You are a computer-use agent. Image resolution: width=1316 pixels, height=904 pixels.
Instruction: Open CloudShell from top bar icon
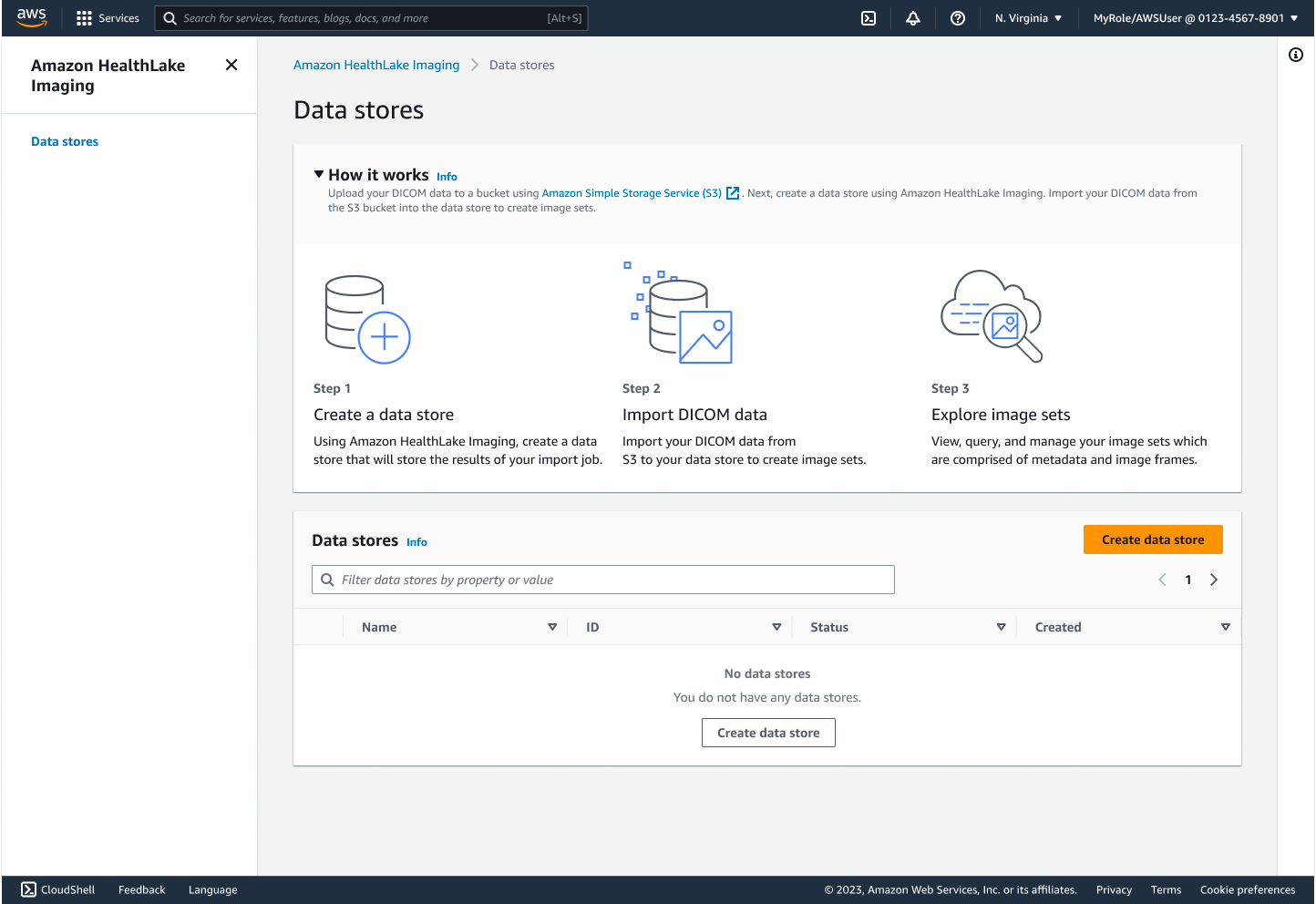(x=869, y=18)
